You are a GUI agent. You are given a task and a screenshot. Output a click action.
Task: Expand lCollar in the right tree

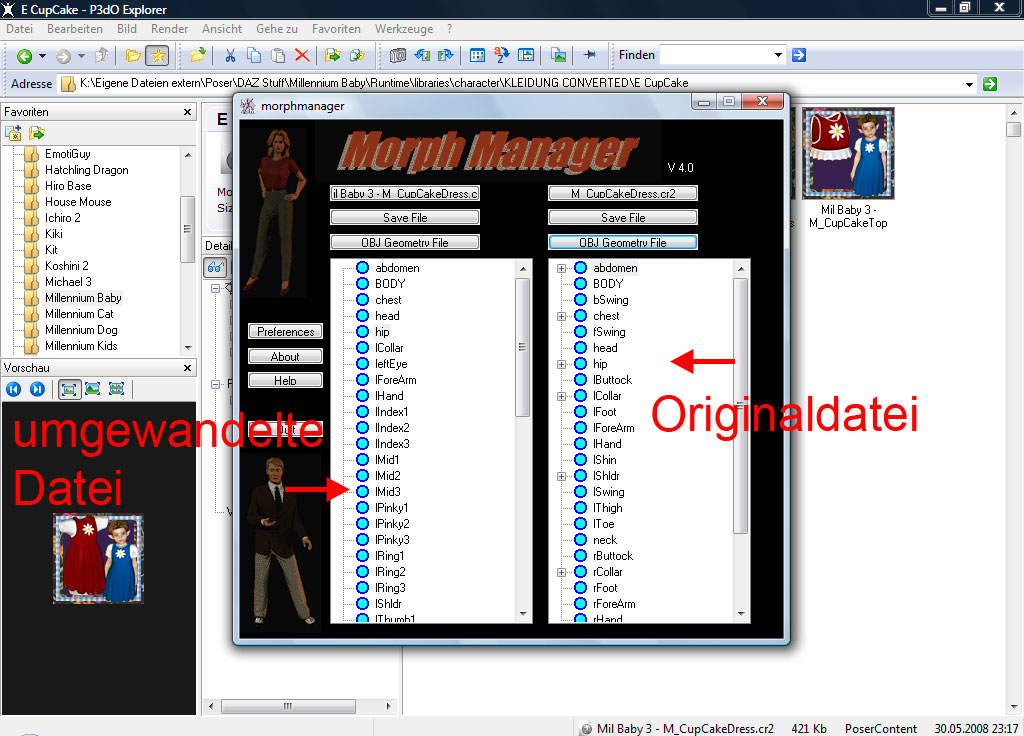click(561, 396)
